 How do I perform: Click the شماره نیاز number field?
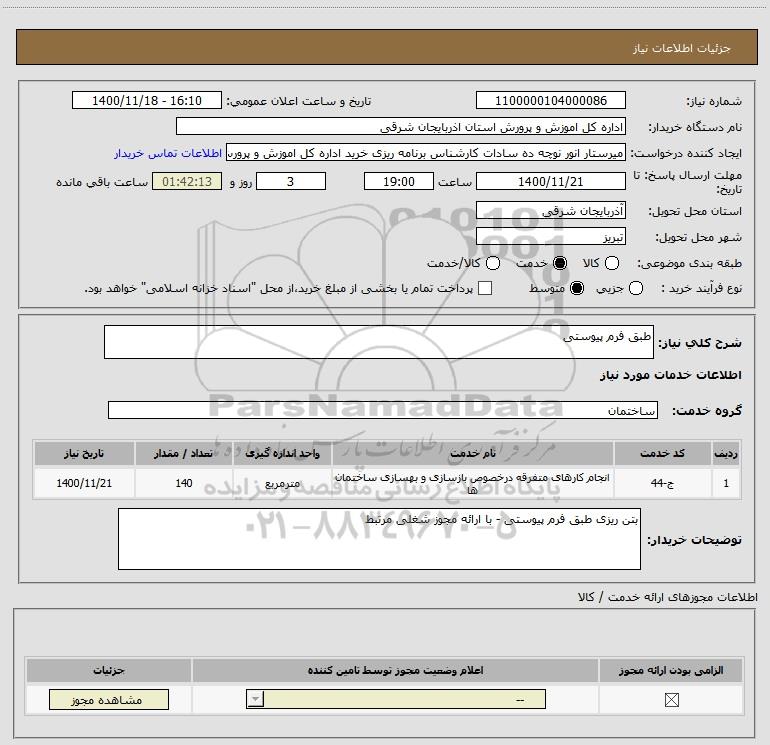[x=550, y=100]
